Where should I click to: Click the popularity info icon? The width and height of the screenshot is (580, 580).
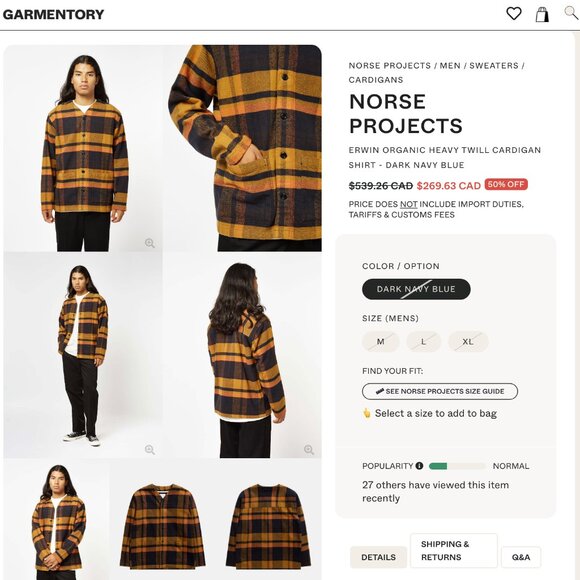click(419, 466)
